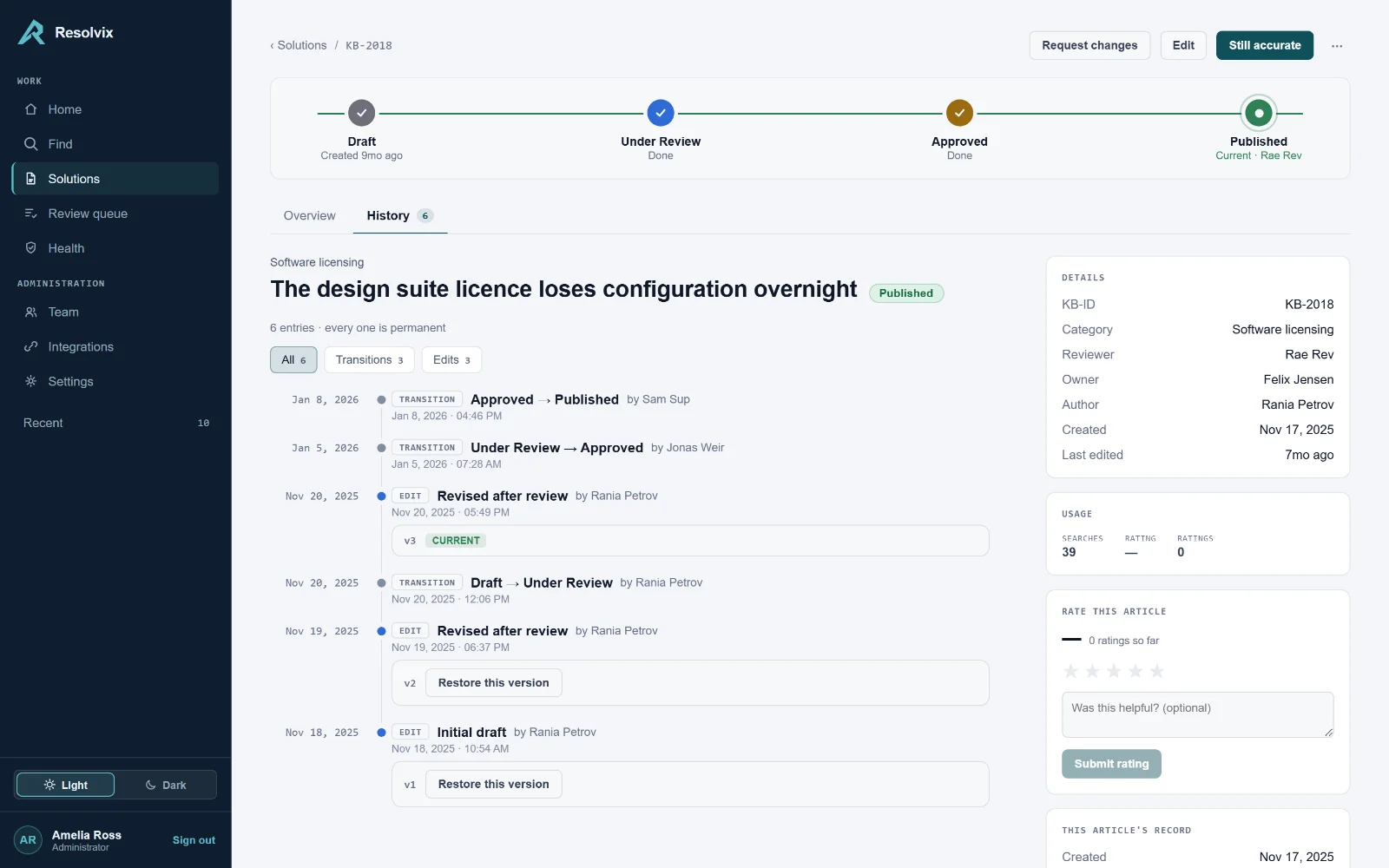Screen dimensions: 1389x868
Task: Click the Approved step checkmark circle
Action: [959, 113]
